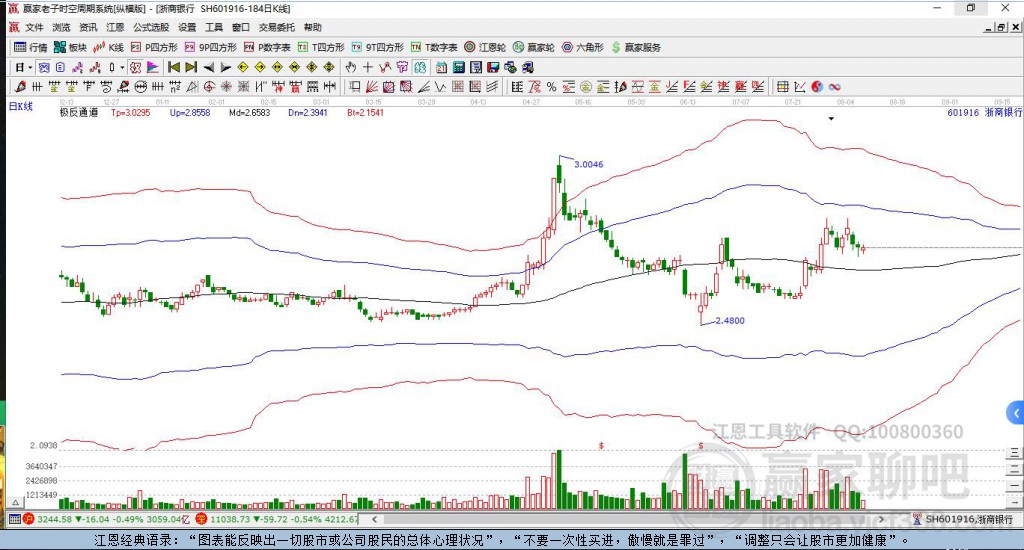Open the 帮助 menu

(313, 27)
